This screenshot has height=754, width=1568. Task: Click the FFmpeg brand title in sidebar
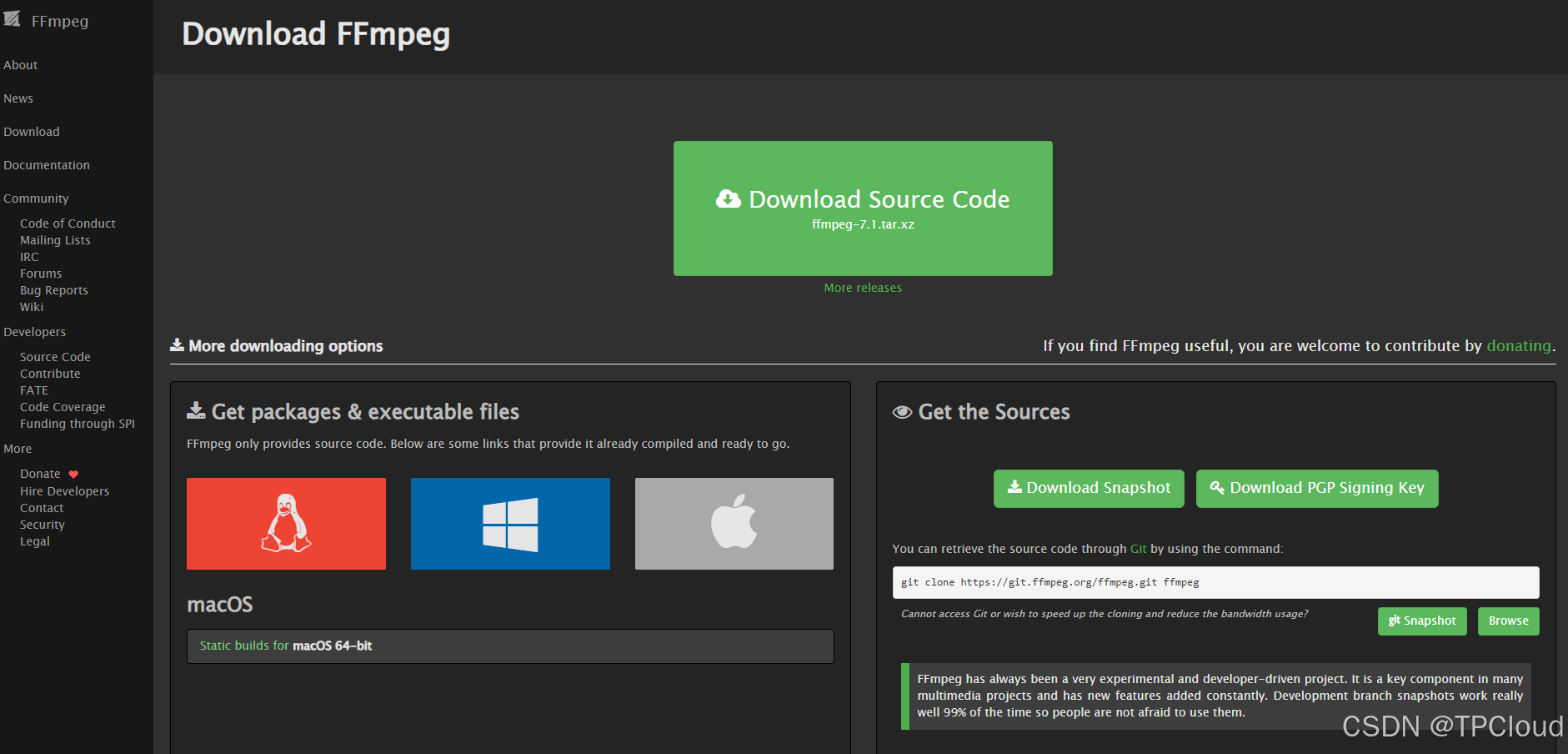tap(60, 21)
